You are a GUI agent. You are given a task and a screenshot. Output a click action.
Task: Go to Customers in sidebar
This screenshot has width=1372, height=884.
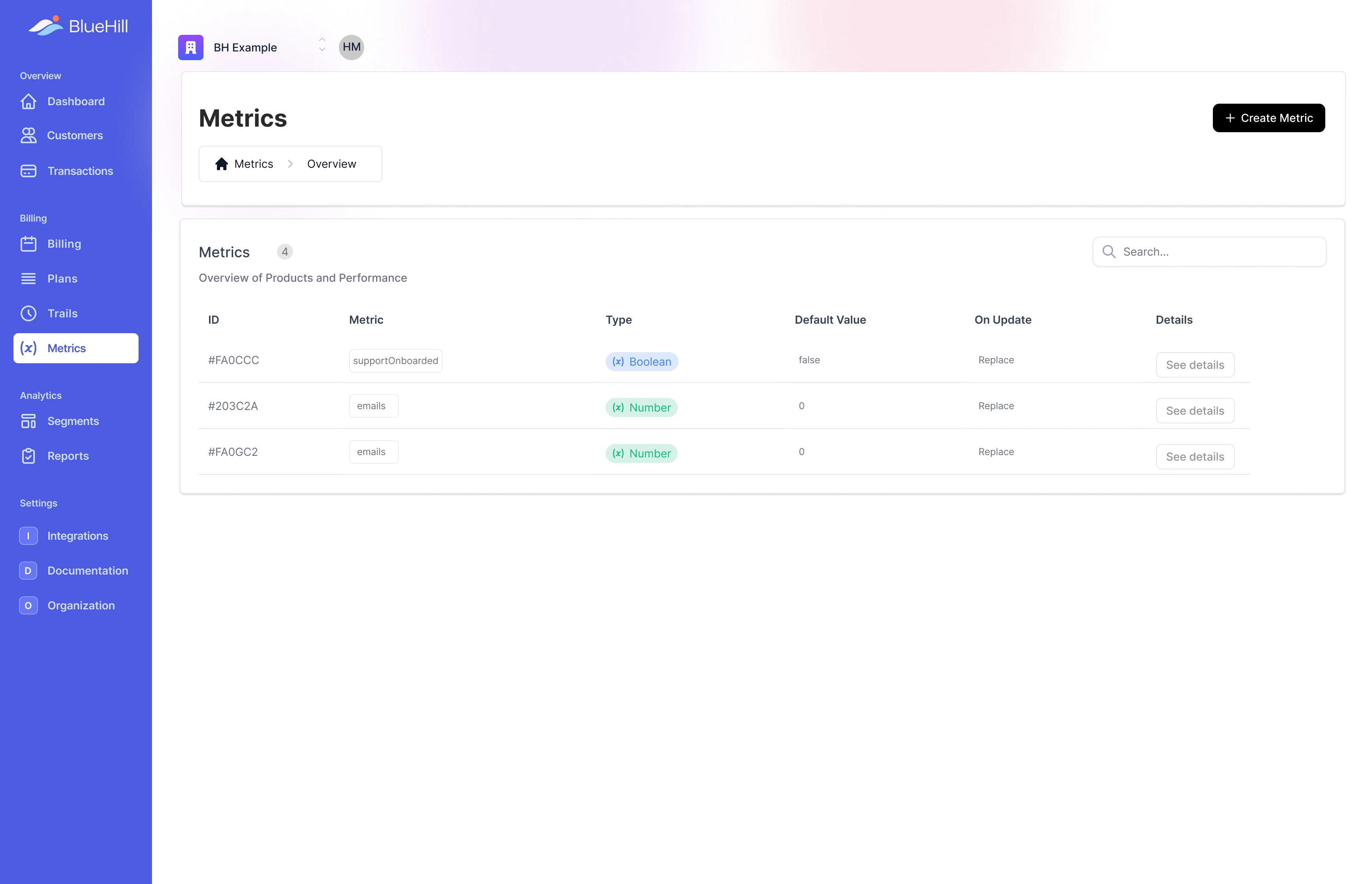[76, 135]
